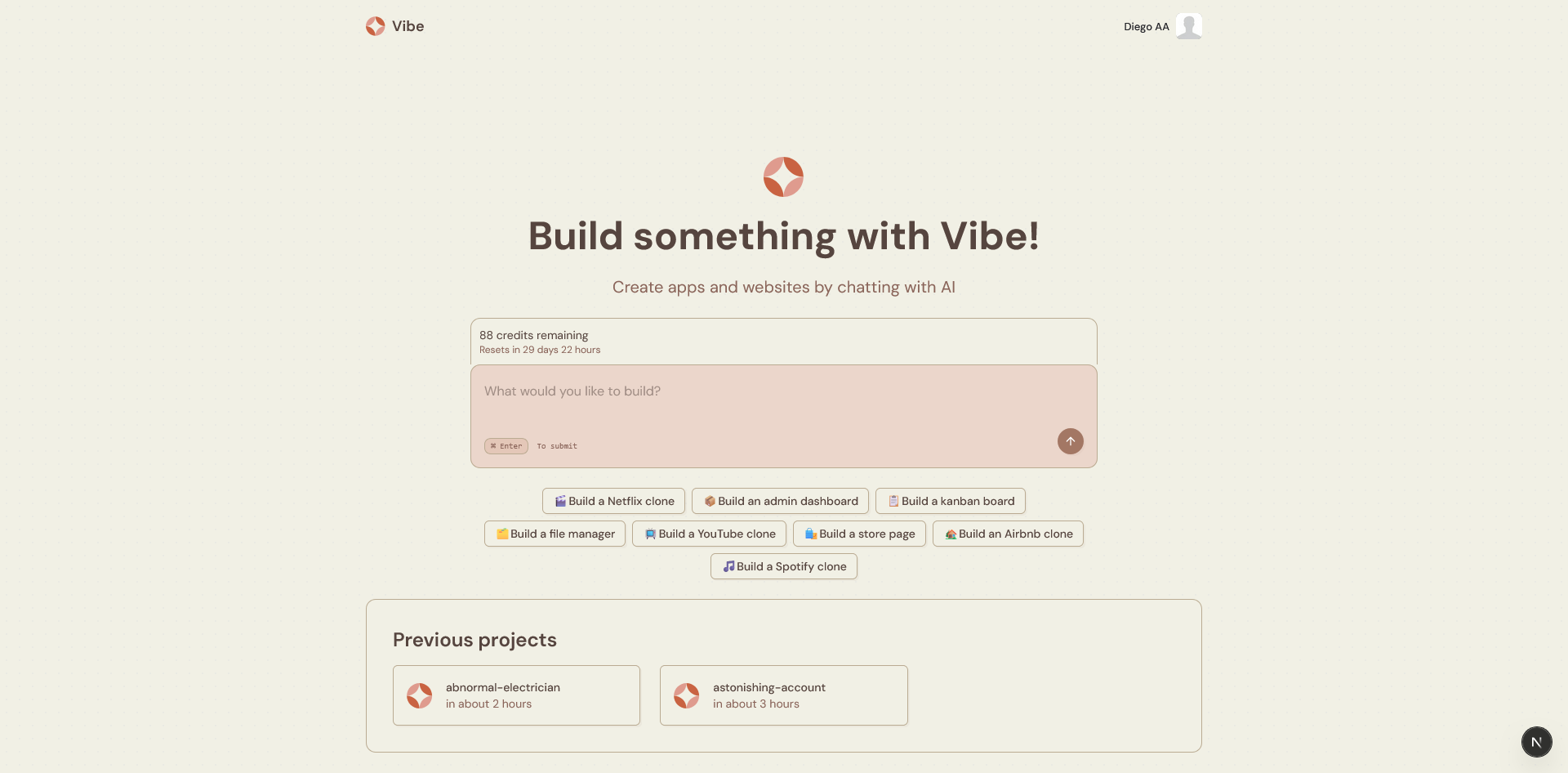Choose Build an Airbnb clone template
Screen dimensions: 1568x773
(1008, 534)
